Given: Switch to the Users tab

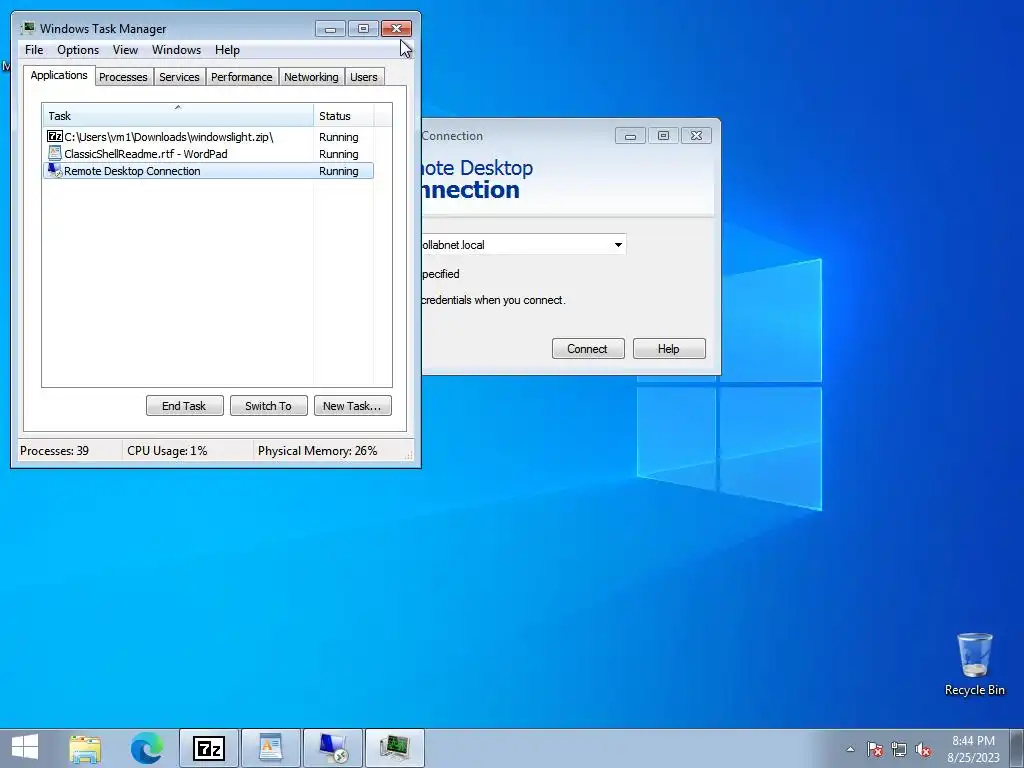Looking at the screenshot, I should pyautogui.click(x=363, y=77).
